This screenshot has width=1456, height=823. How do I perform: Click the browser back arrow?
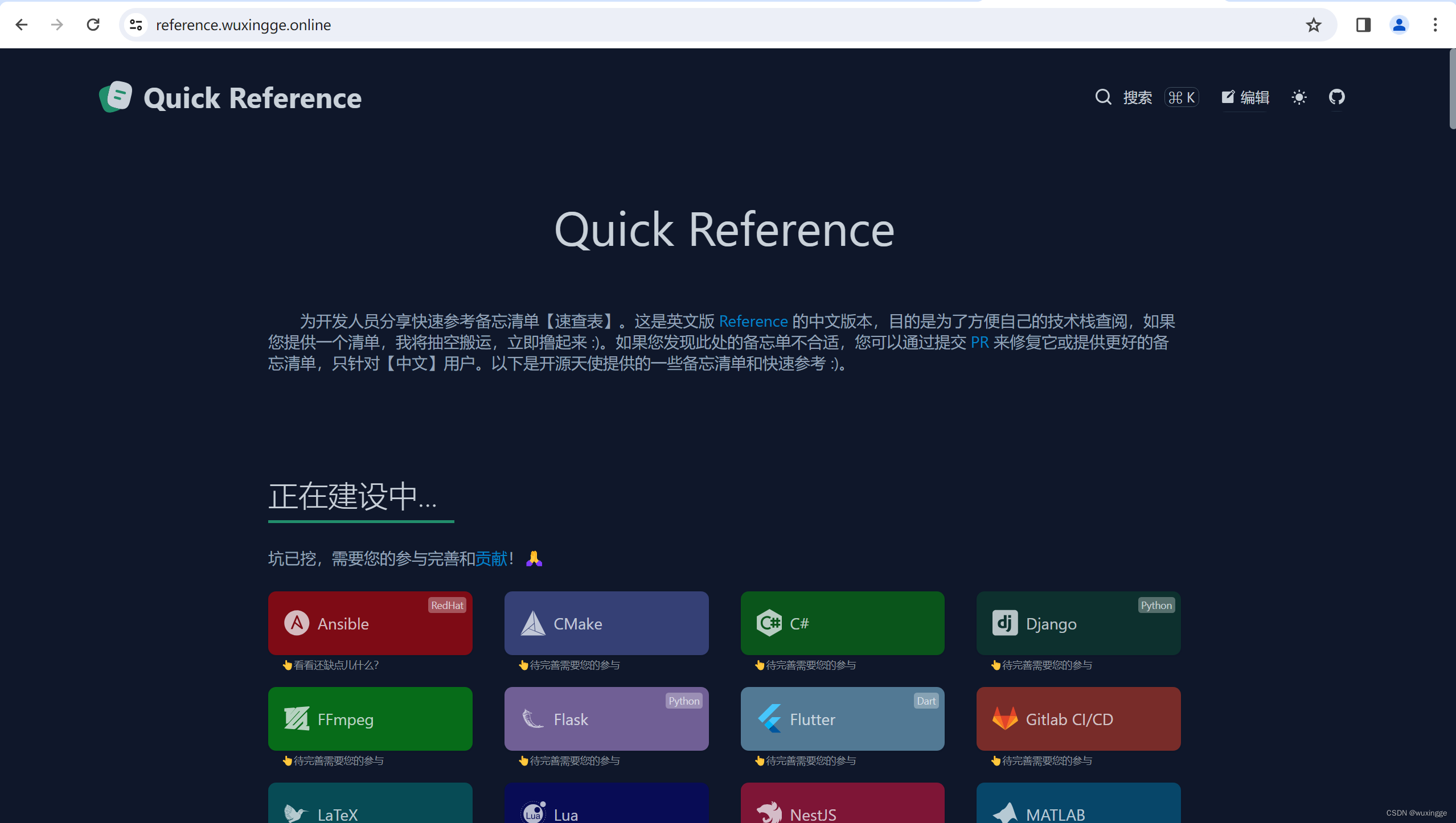click(x=22, y=24)
